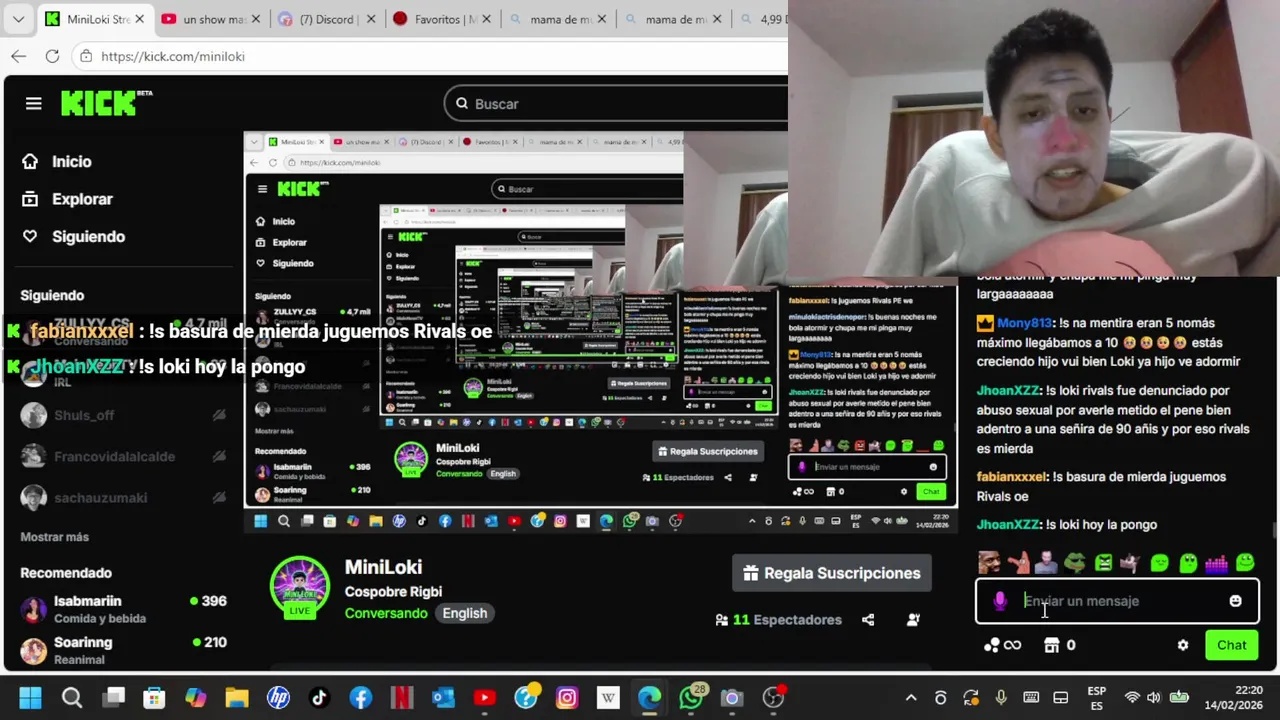Click the browser address bar URL

tap(172, 56)
